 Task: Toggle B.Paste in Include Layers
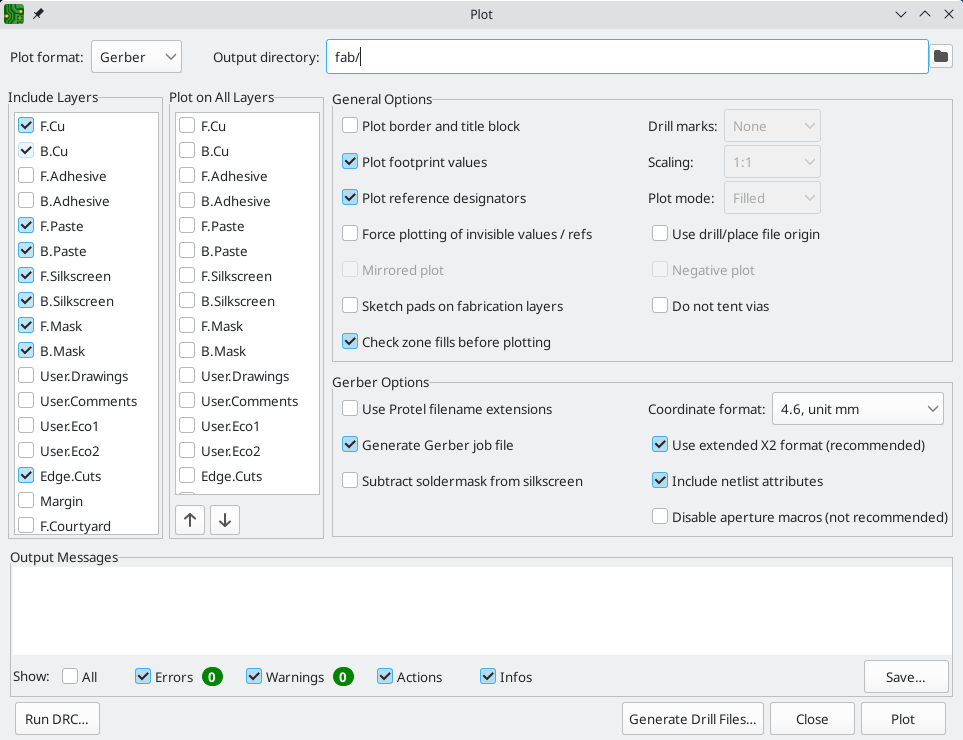click(x=26, y=251)
